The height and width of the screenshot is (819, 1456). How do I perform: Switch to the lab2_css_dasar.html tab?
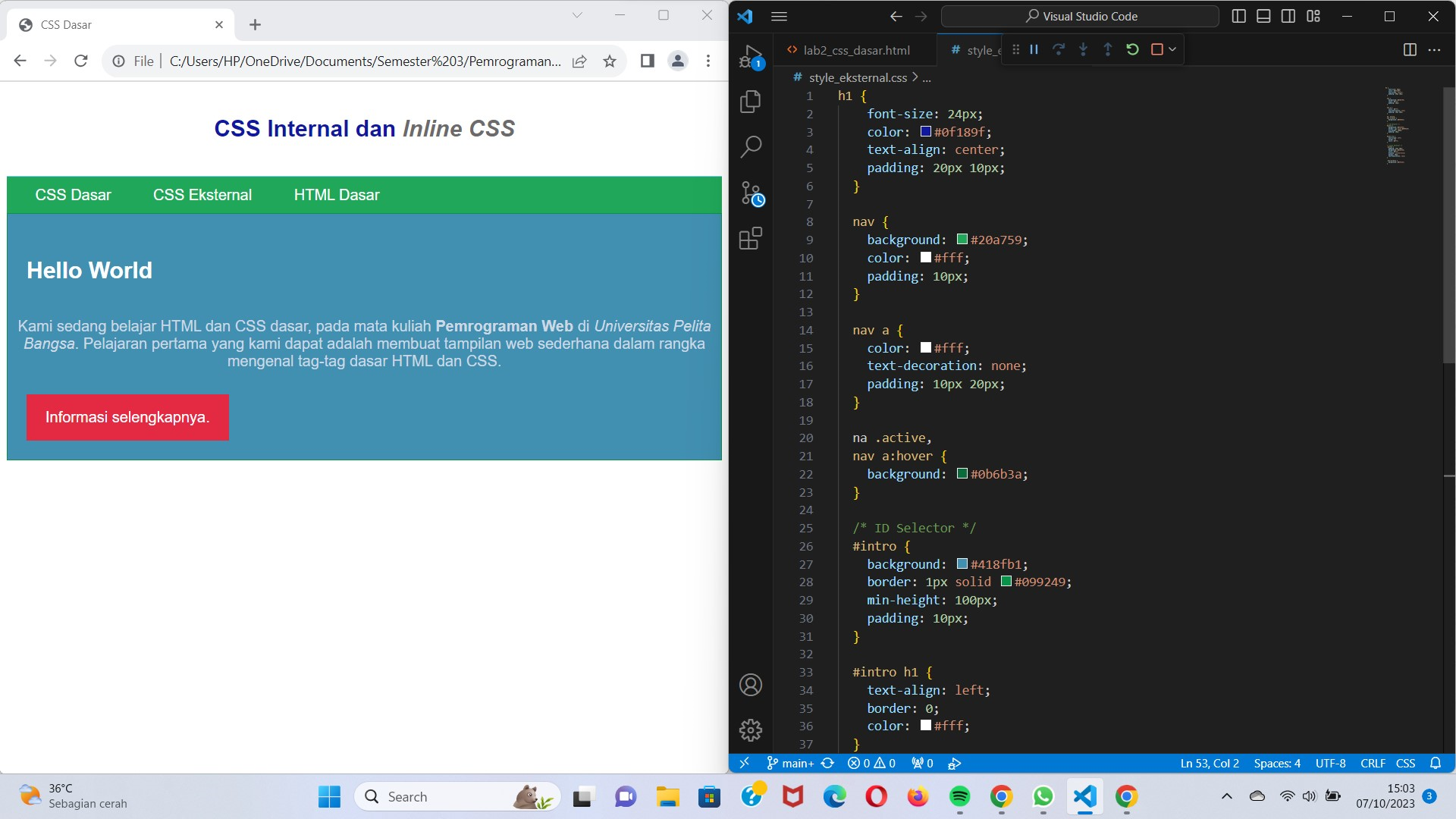coord(857,50)
